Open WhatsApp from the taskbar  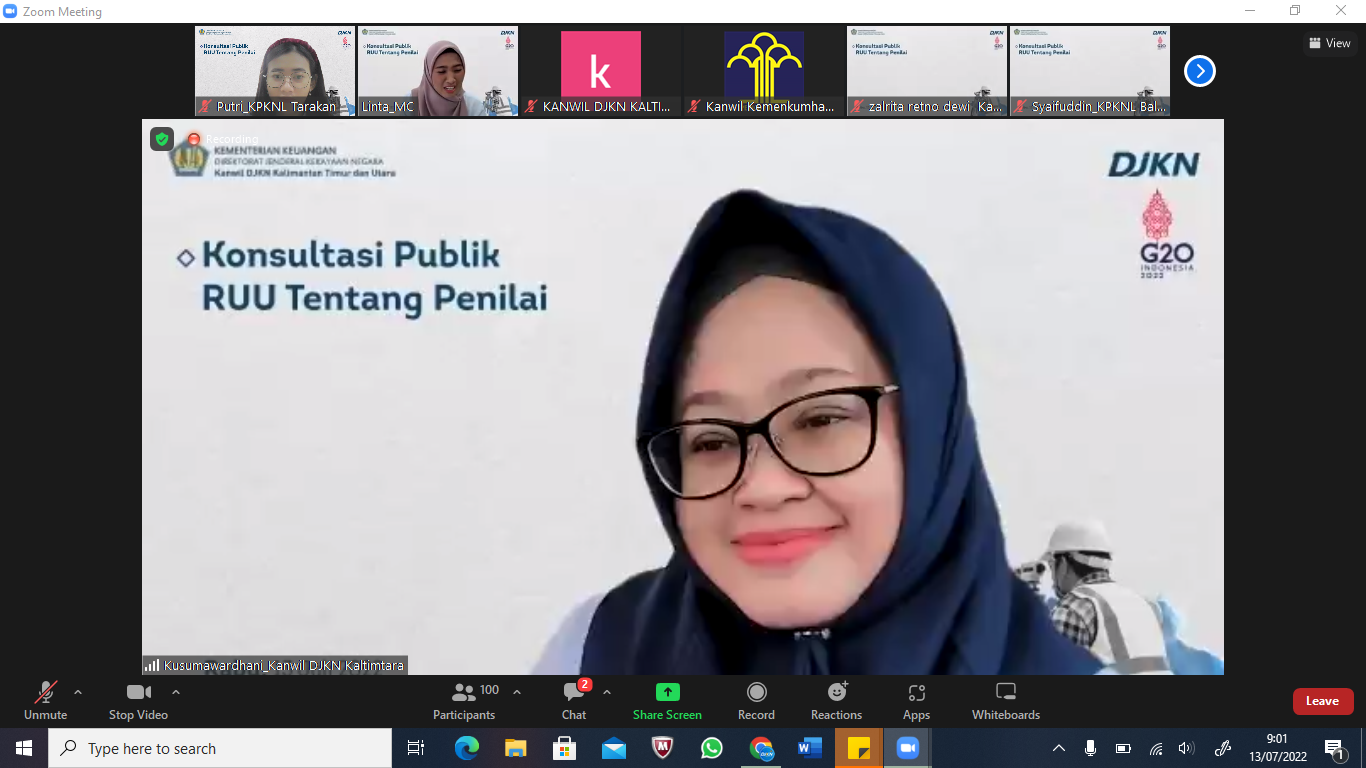click(x=712, y=748)
